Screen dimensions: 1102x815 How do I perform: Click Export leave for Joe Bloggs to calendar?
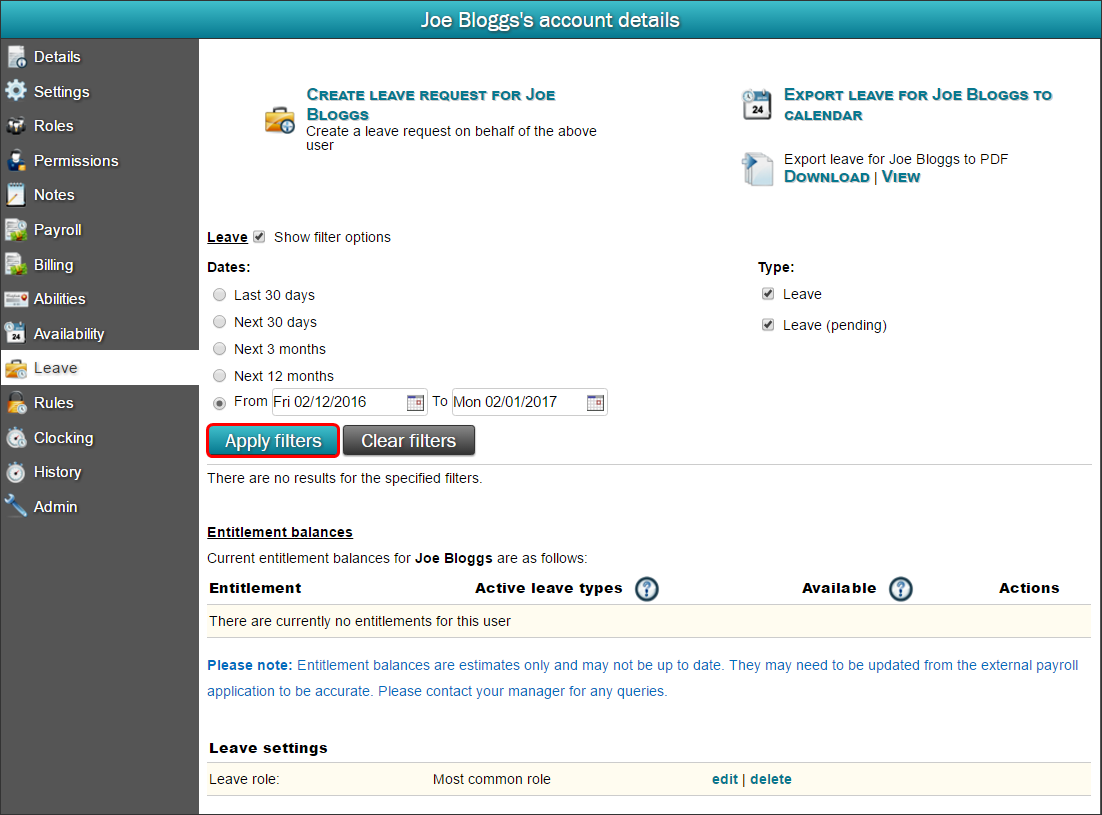(918, 104)
